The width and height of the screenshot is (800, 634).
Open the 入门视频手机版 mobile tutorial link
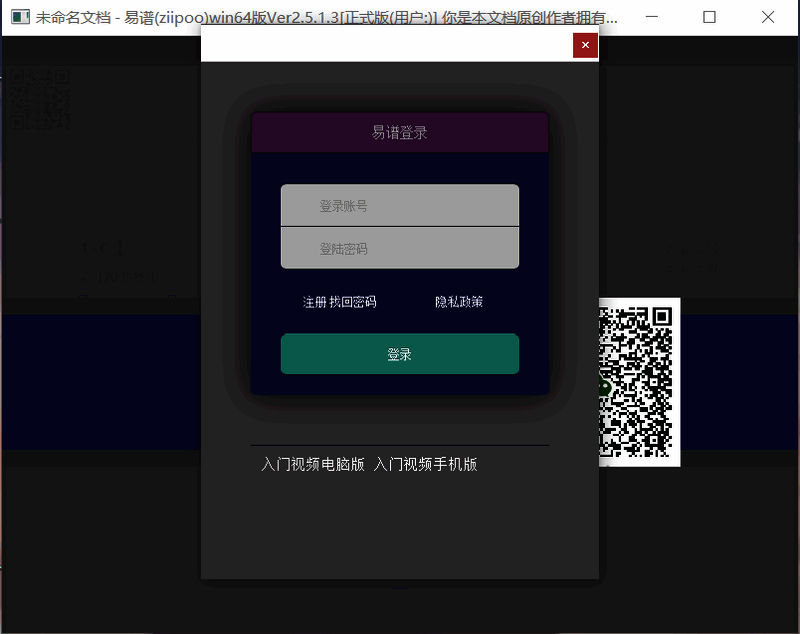[428, 464]
